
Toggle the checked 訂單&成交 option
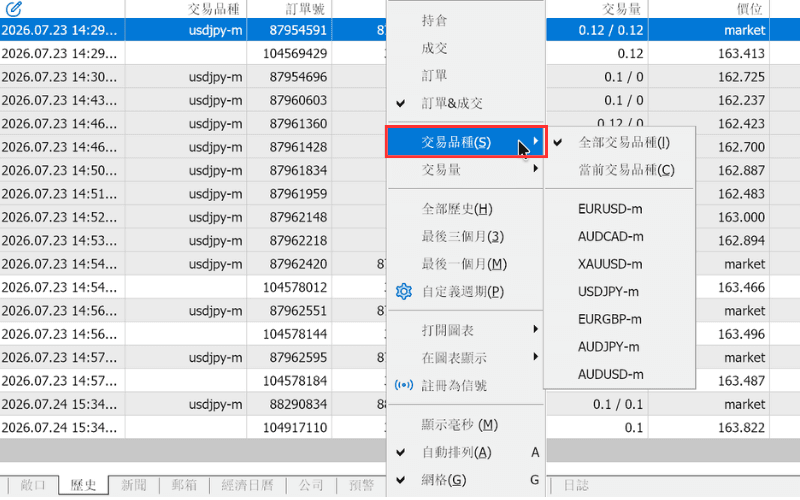click(452, 103)
